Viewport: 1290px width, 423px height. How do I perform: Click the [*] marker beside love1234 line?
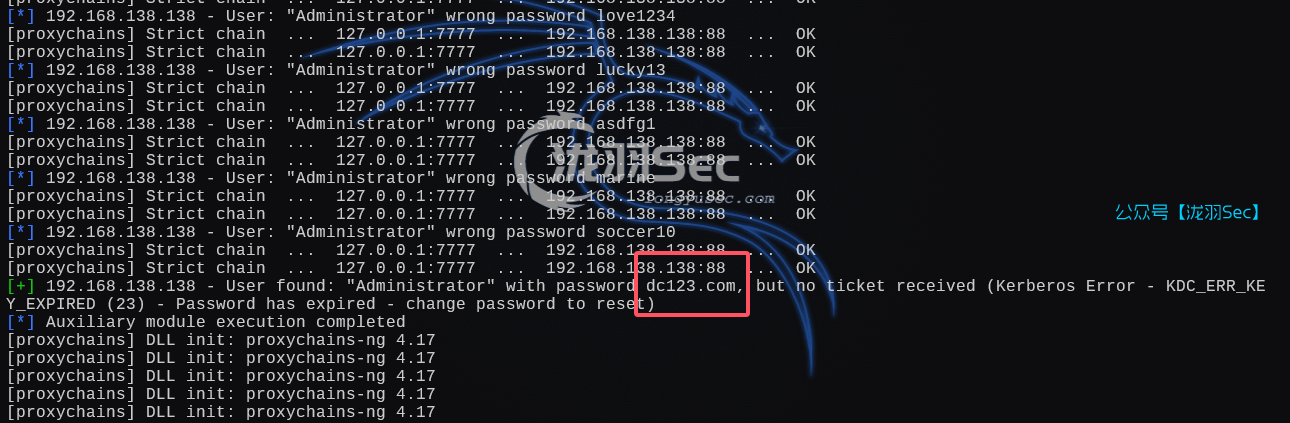pos(21,16)
